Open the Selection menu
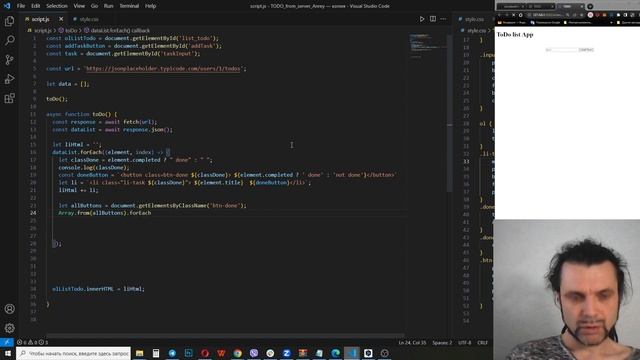 57,6
